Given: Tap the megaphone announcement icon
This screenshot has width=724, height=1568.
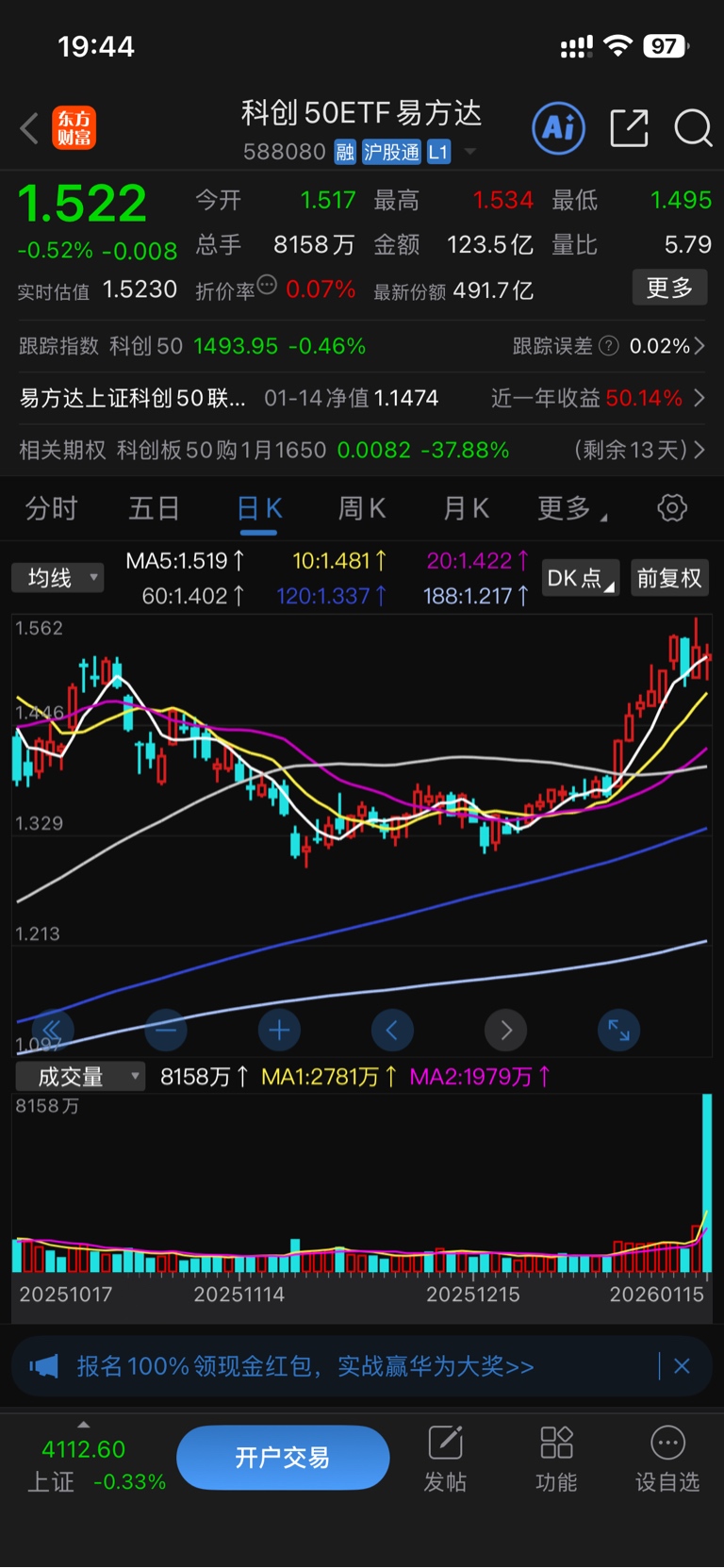Looking at the screenshot, I should (x=43, y=1366).
